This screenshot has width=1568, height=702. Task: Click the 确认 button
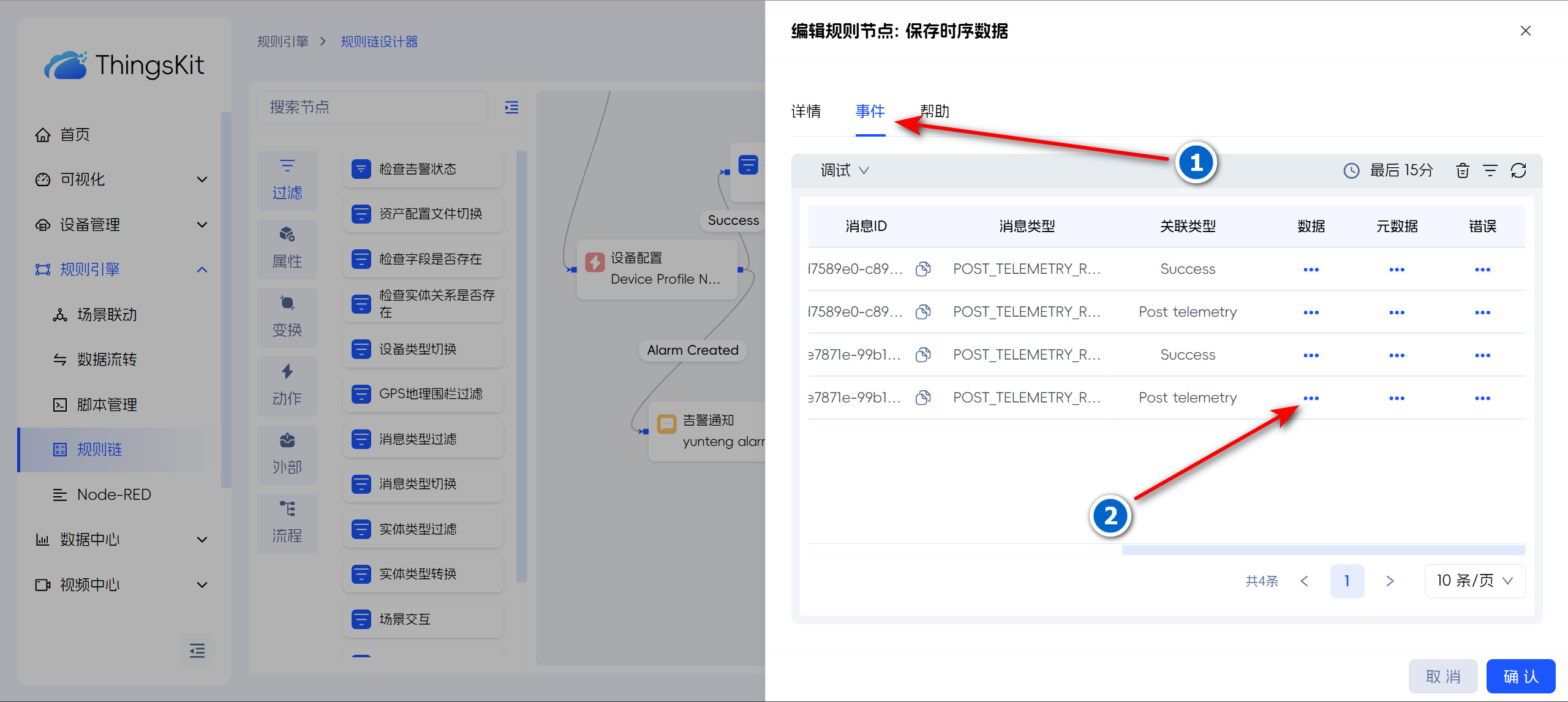(x=1520, y=676)
